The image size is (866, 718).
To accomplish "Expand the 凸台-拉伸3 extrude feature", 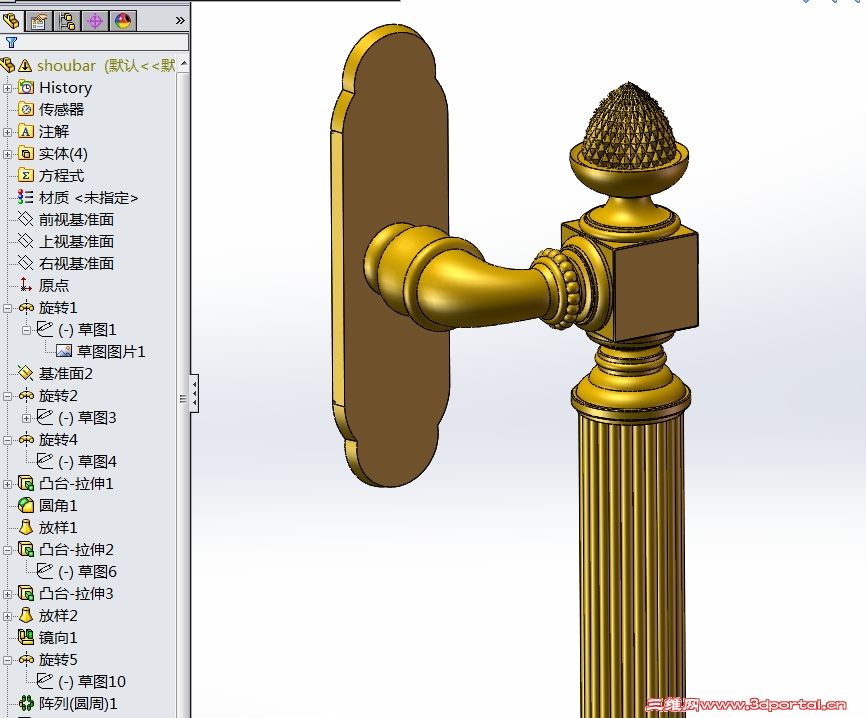I will point(7,594).
